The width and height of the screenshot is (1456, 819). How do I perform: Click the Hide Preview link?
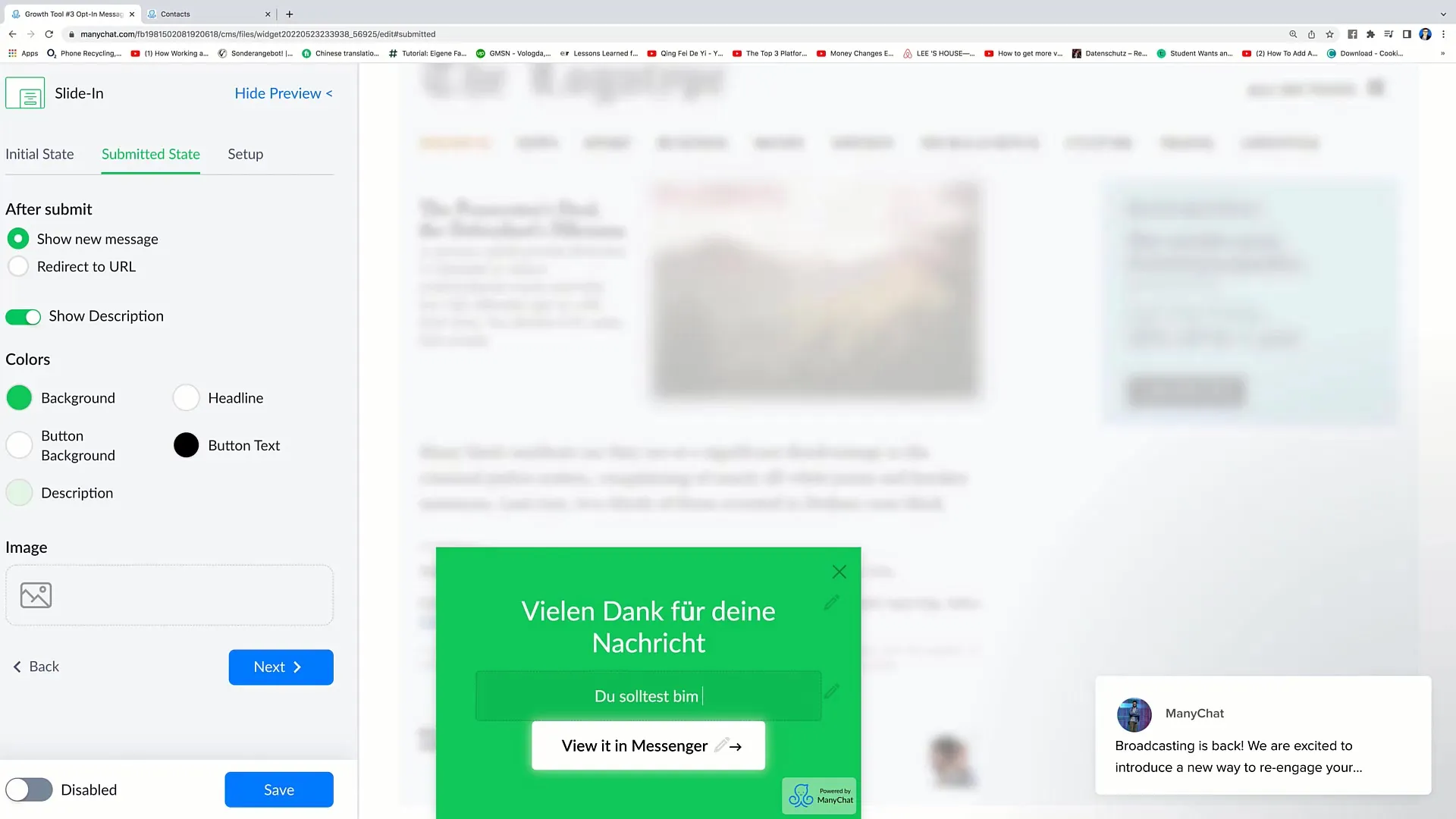point(283,93)
